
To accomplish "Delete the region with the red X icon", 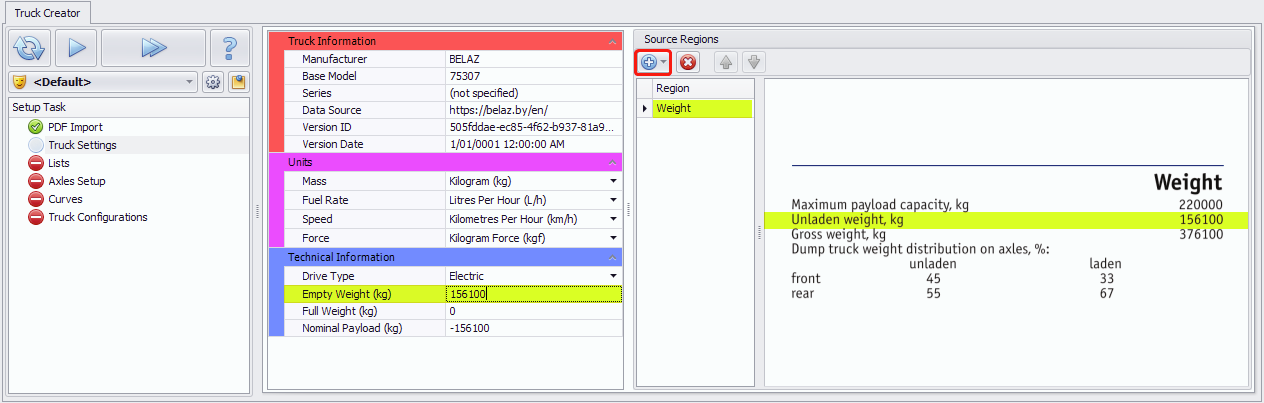I will (688, 62).
